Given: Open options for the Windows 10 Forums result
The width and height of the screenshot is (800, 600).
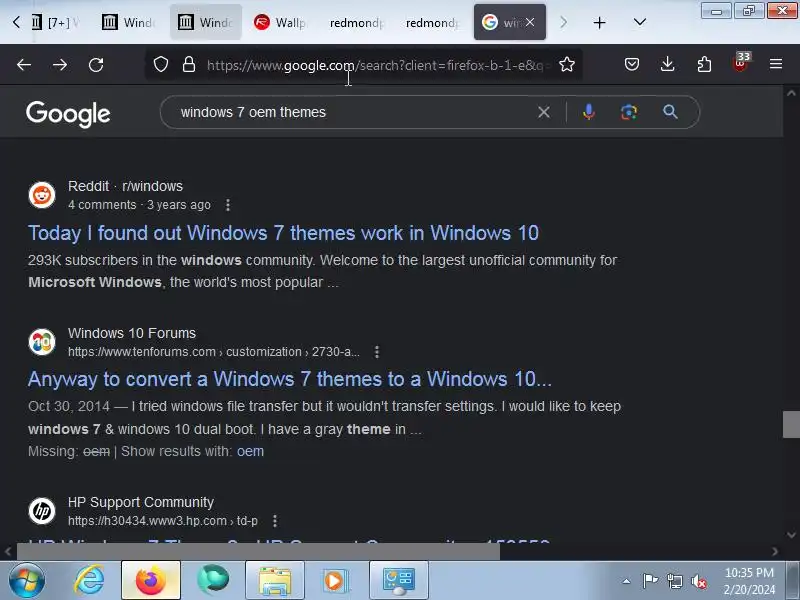Looking at the screenshot, I should click(377, 352).
